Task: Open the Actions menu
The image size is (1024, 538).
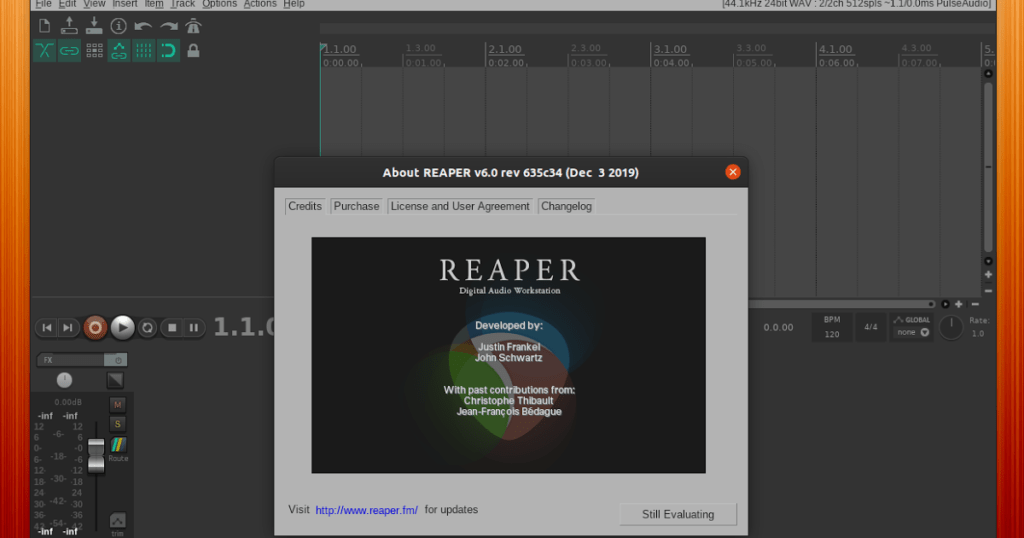Action: 260,4
